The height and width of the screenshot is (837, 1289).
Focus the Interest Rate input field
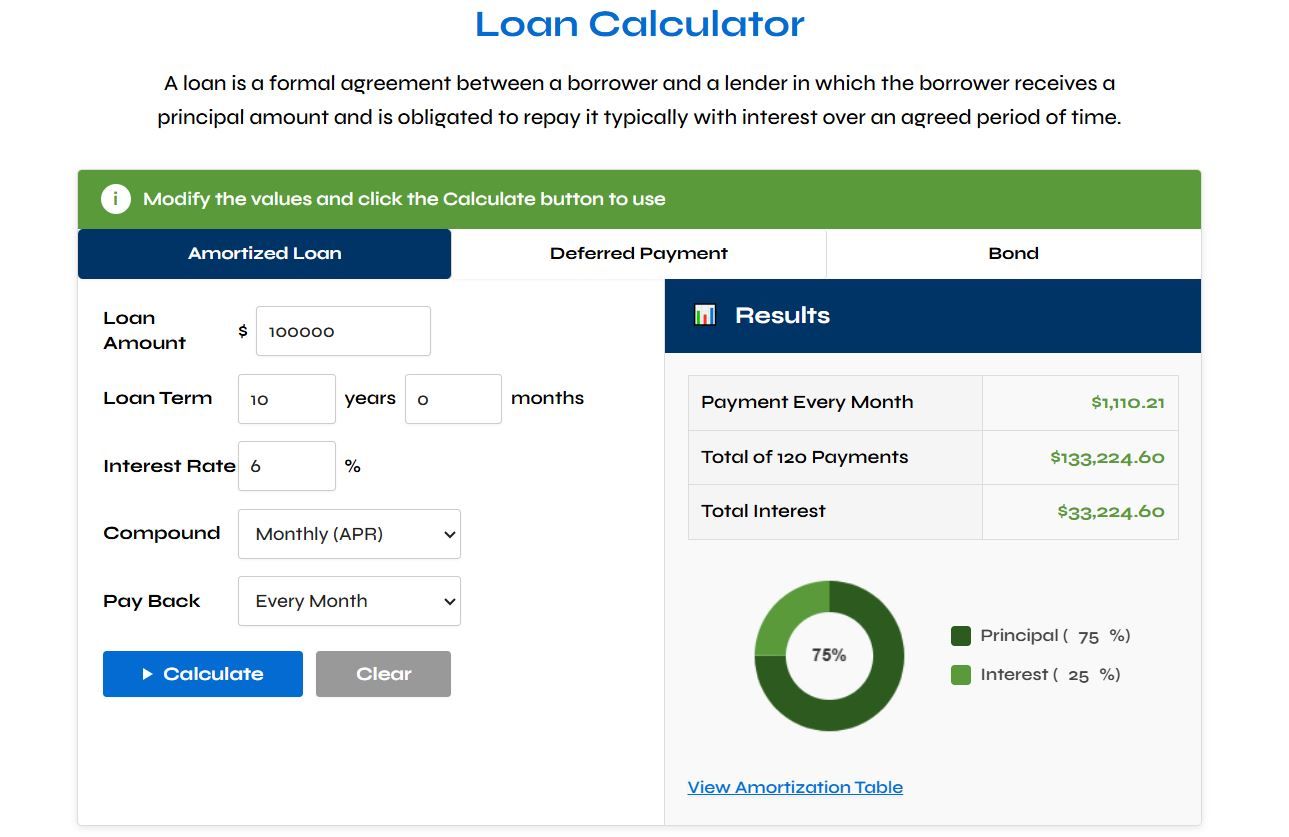tap(287, 466)
